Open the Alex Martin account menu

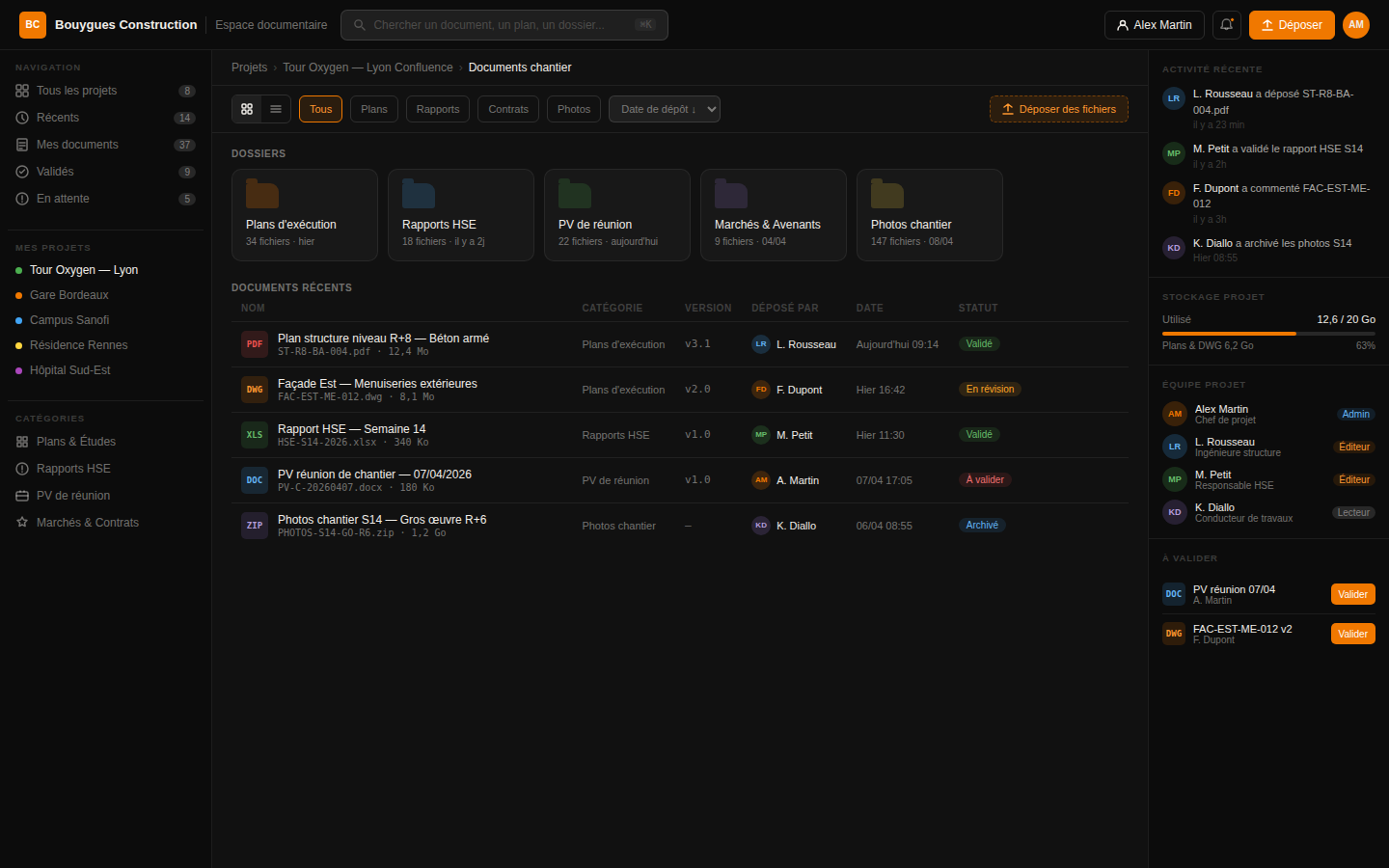click(x=1154, y=25)
